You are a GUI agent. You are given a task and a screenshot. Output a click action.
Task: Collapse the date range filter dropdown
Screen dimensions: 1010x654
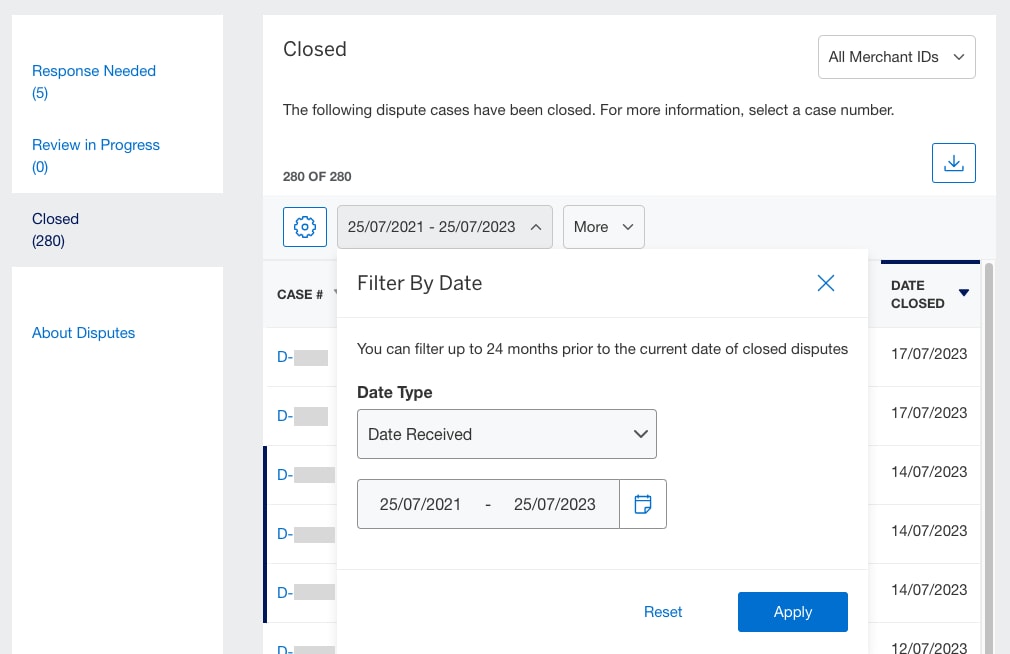click(444, 227)
